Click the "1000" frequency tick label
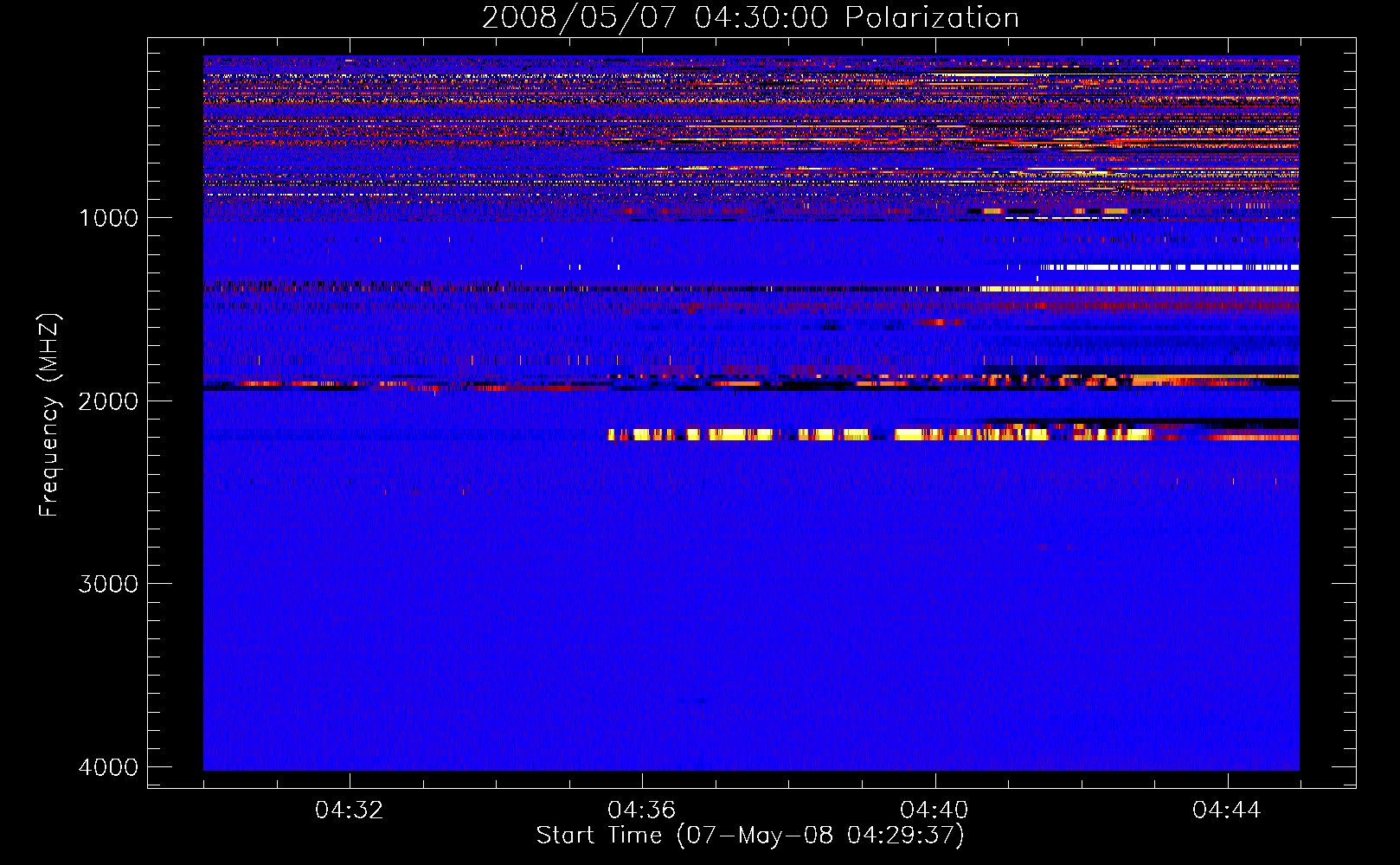 point(108,217)
